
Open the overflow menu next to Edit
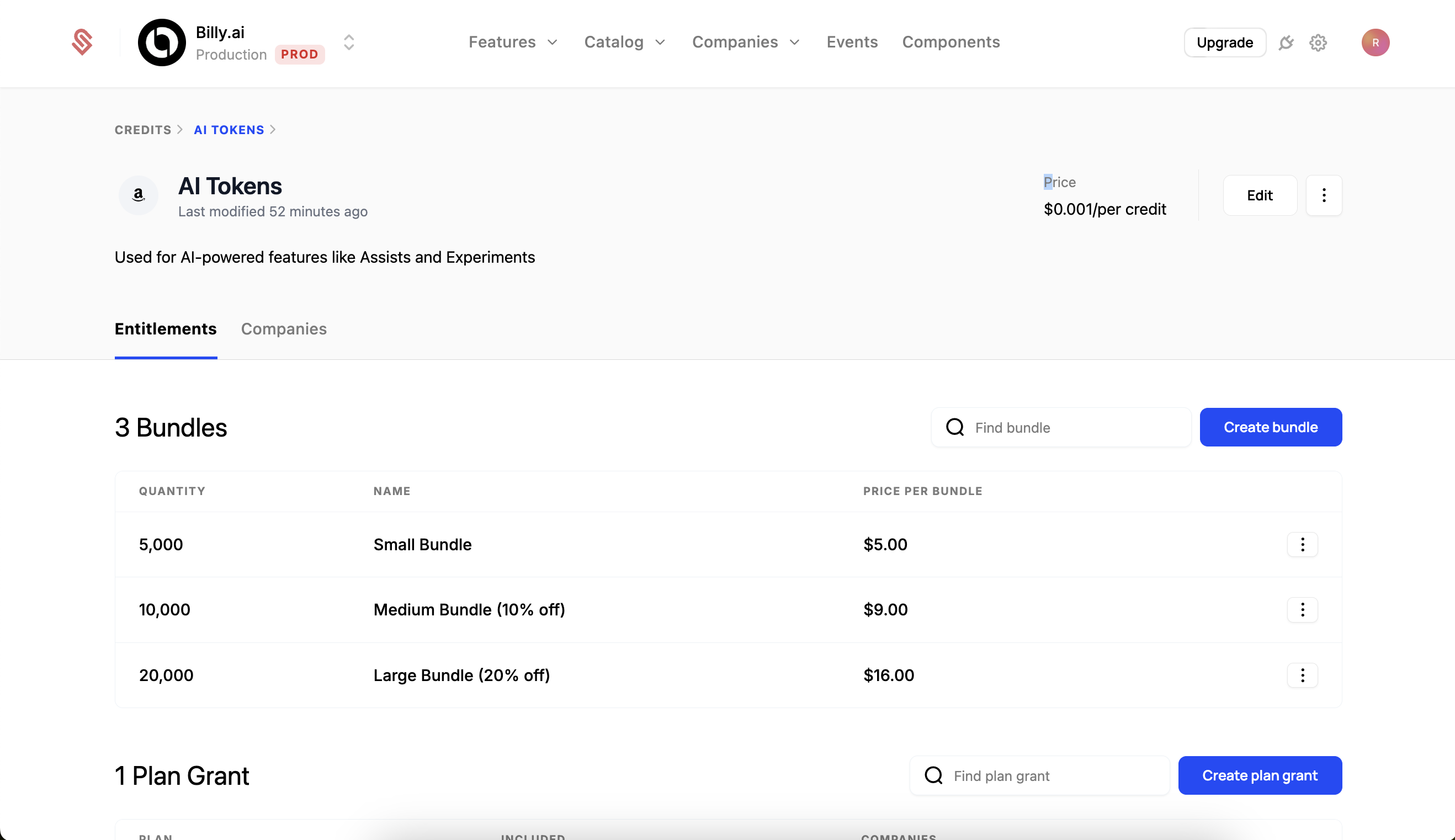1324,195
